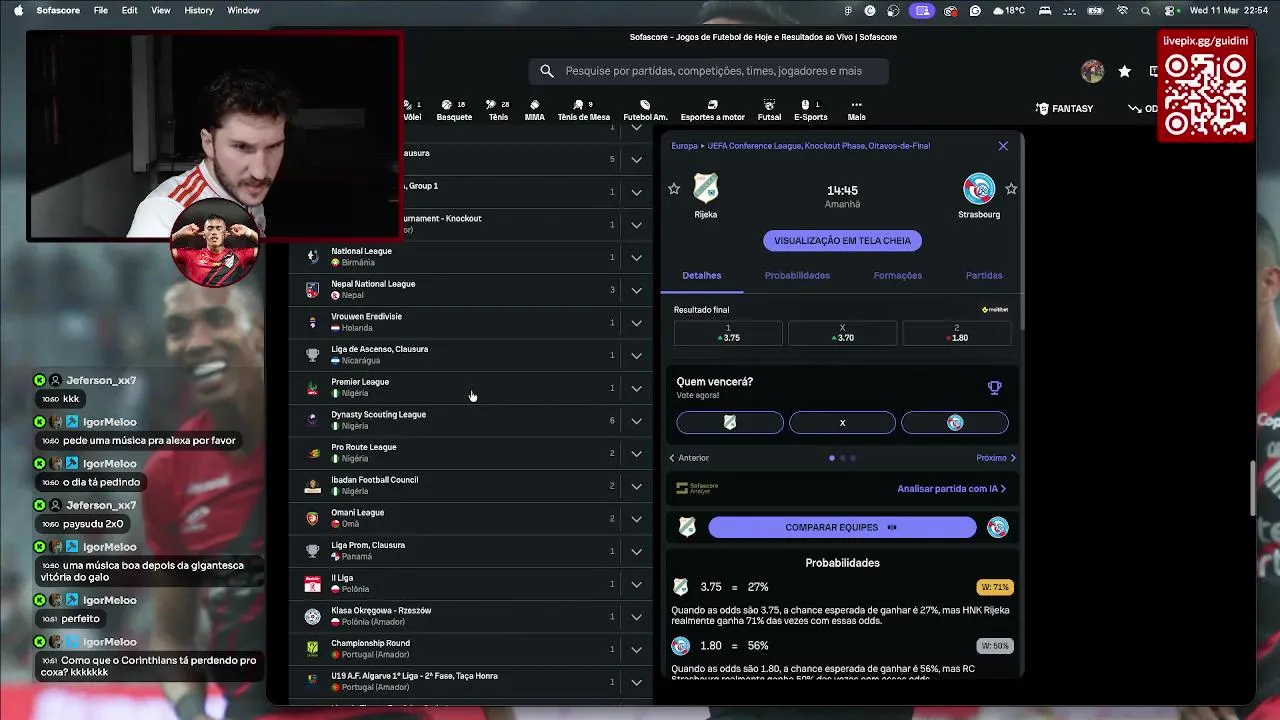Expand Dynasty Scouting League
Image resolution: width=1280 pixels, height=720 pixels.
point(636,421)
